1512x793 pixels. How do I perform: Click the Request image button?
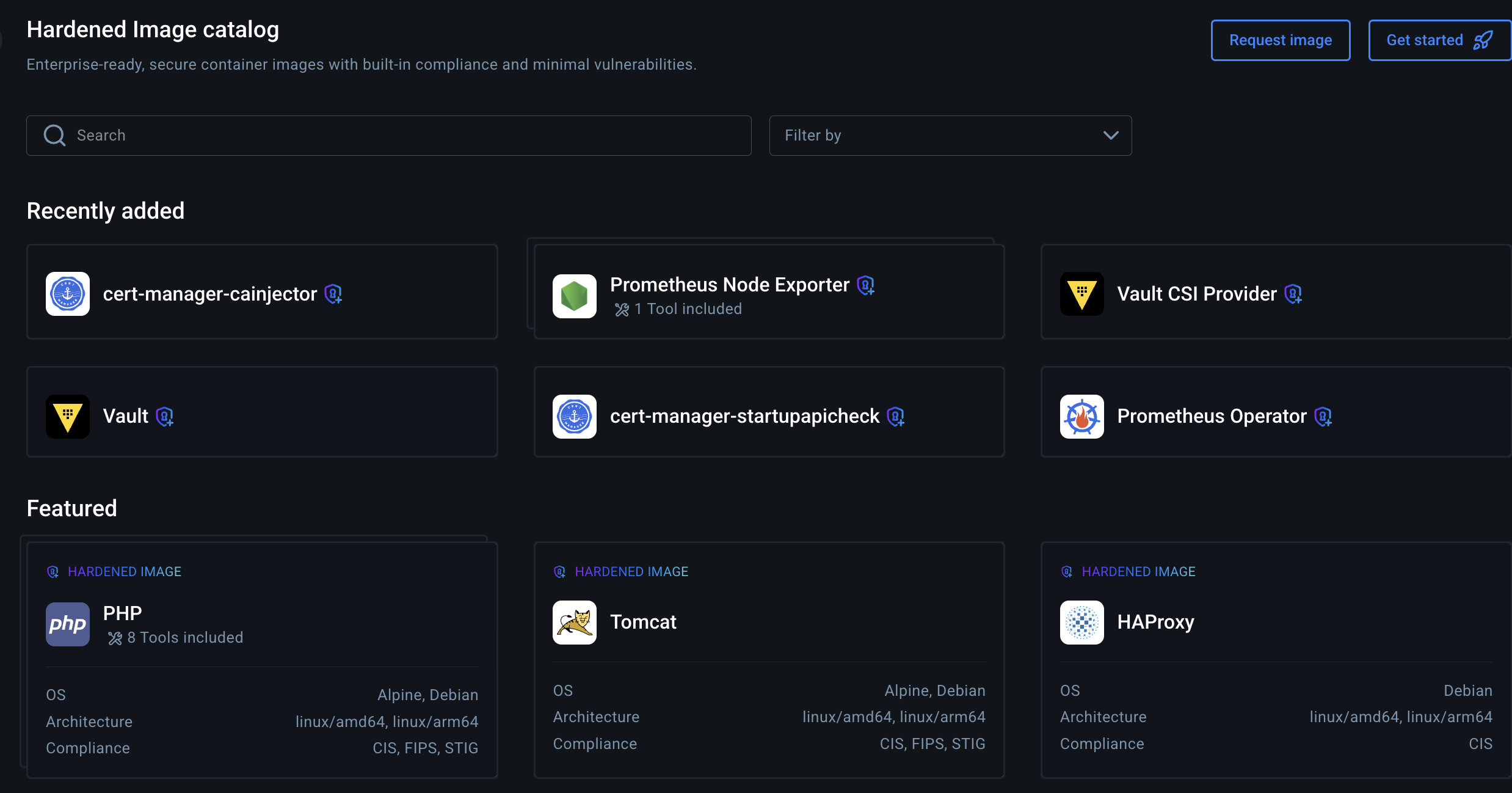point(1280,40)
